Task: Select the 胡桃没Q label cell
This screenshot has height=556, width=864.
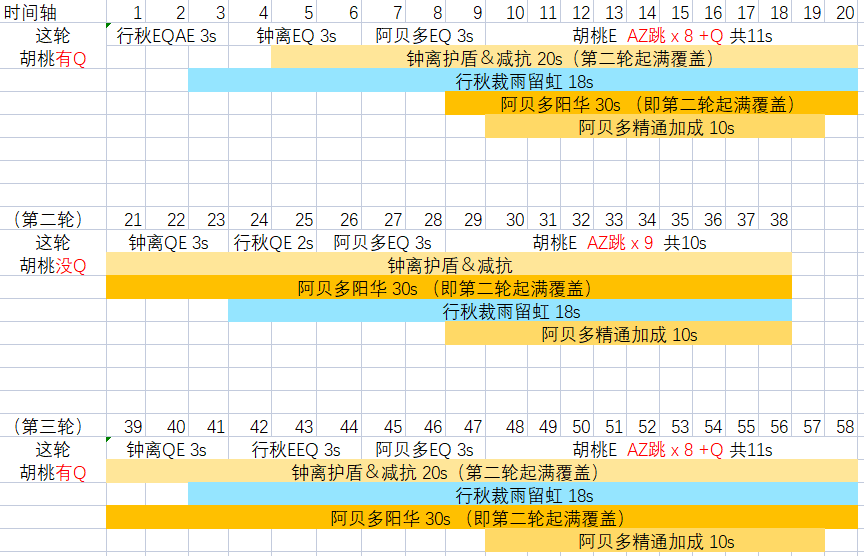Action: click(x=53, y=266)
